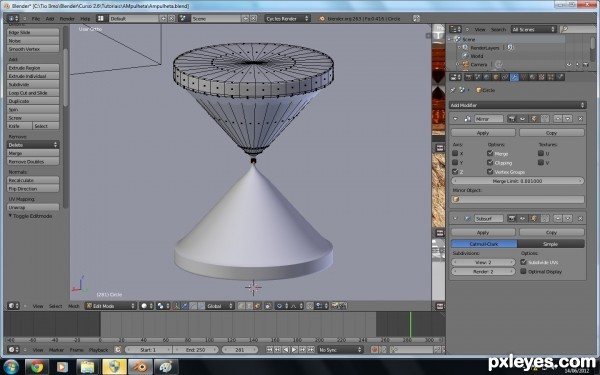600x375 pixels.
Task: Open the Marker menu in timeline
Action: point(56,350)
